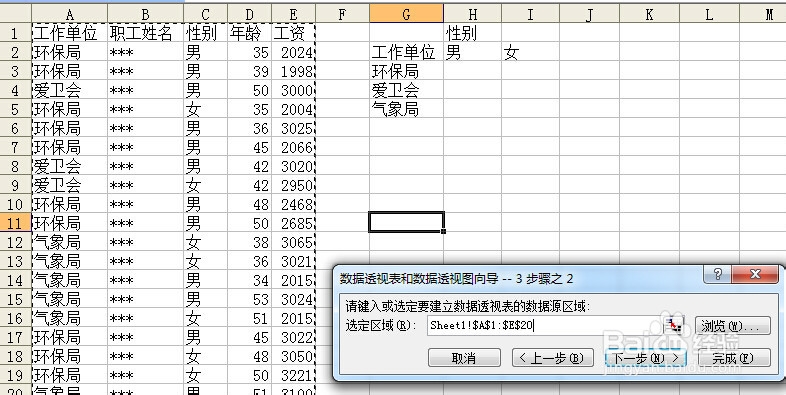Go back with 上一步(B) button
This screenshot has width=786, height=395.
[x=552, y=358]
